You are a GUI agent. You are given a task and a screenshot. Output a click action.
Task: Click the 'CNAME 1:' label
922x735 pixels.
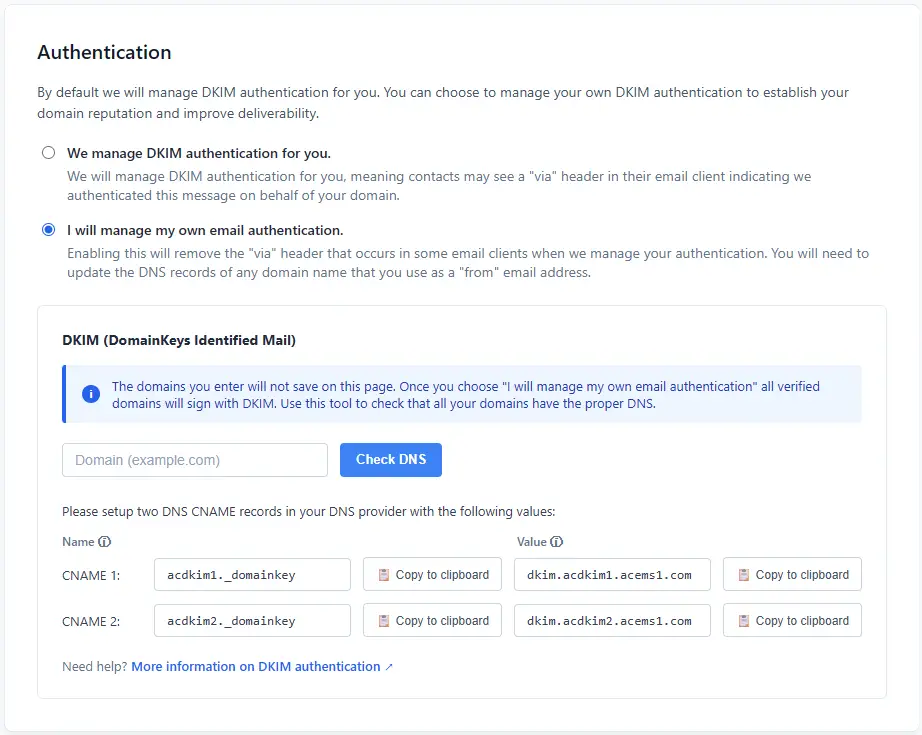click(91, 576)
